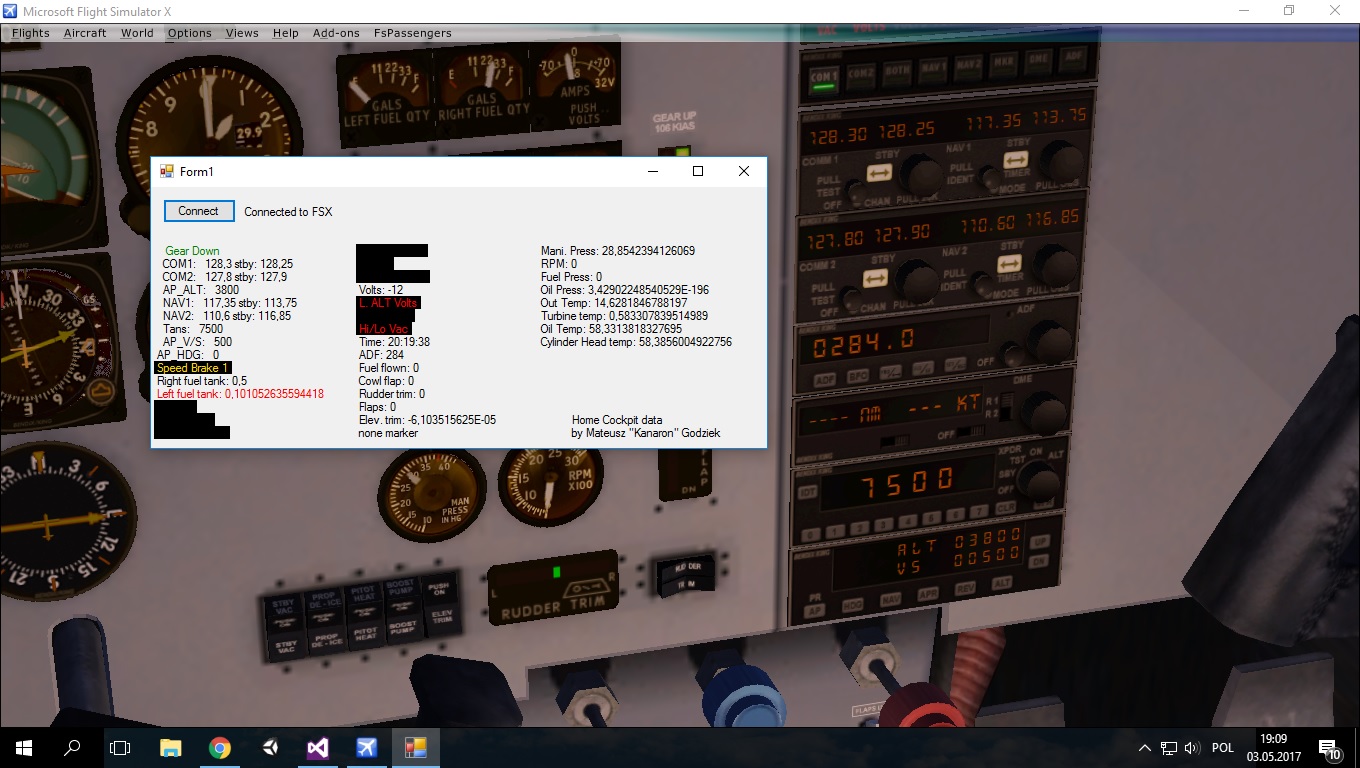Open the Flights menu

click(31, 33)
